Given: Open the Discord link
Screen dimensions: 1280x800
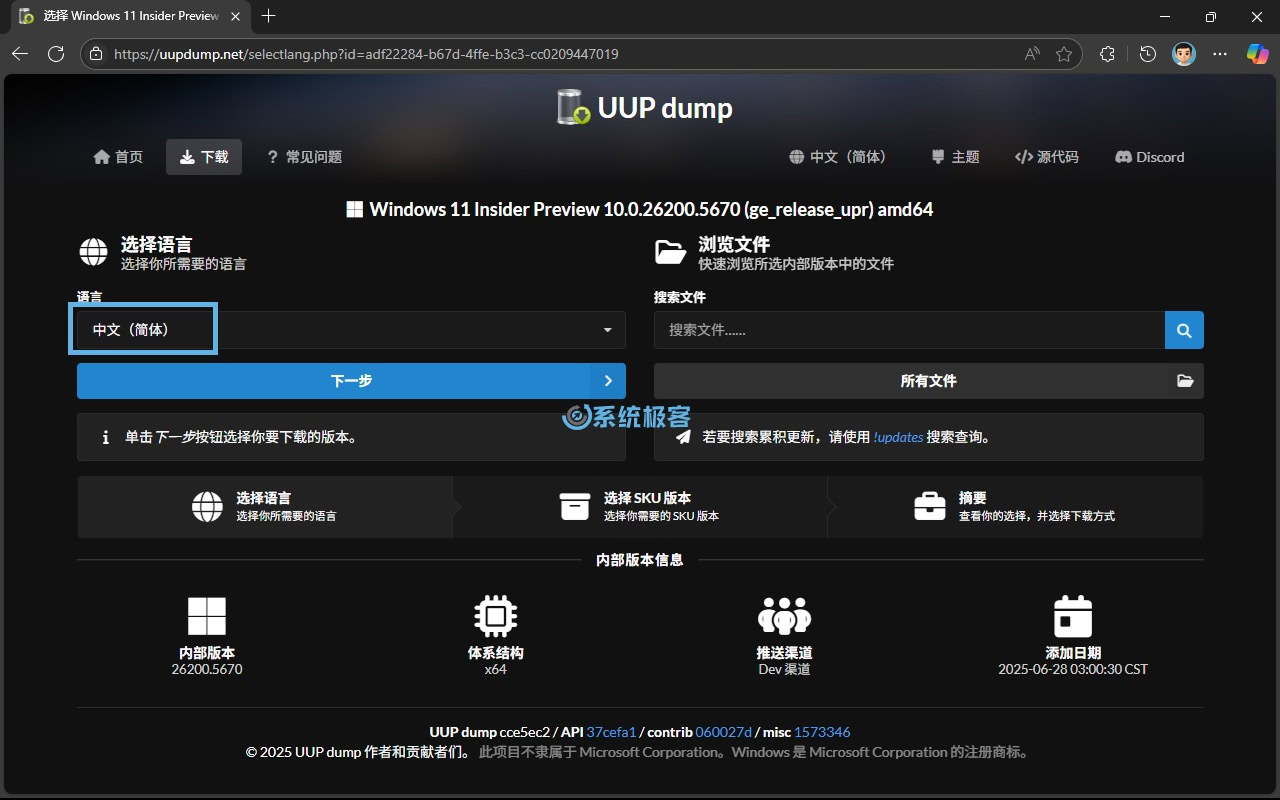Looking at the screenshot, I should [x=1149, y=157].
